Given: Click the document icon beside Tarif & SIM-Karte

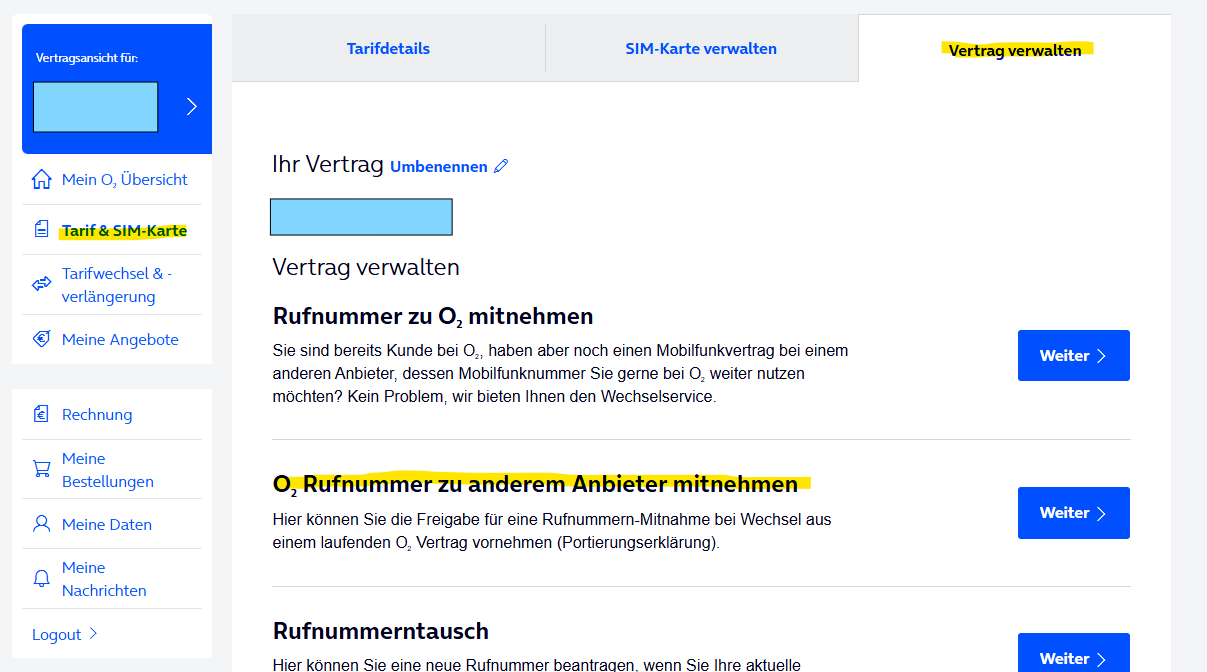Looking at the screenshot, I should [41, 230].
